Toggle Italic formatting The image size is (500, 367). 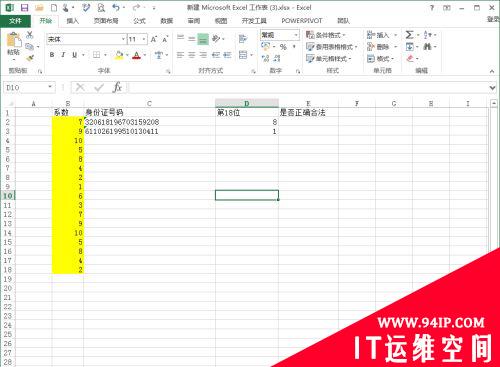pyautogui.click(x=63, y=55)
